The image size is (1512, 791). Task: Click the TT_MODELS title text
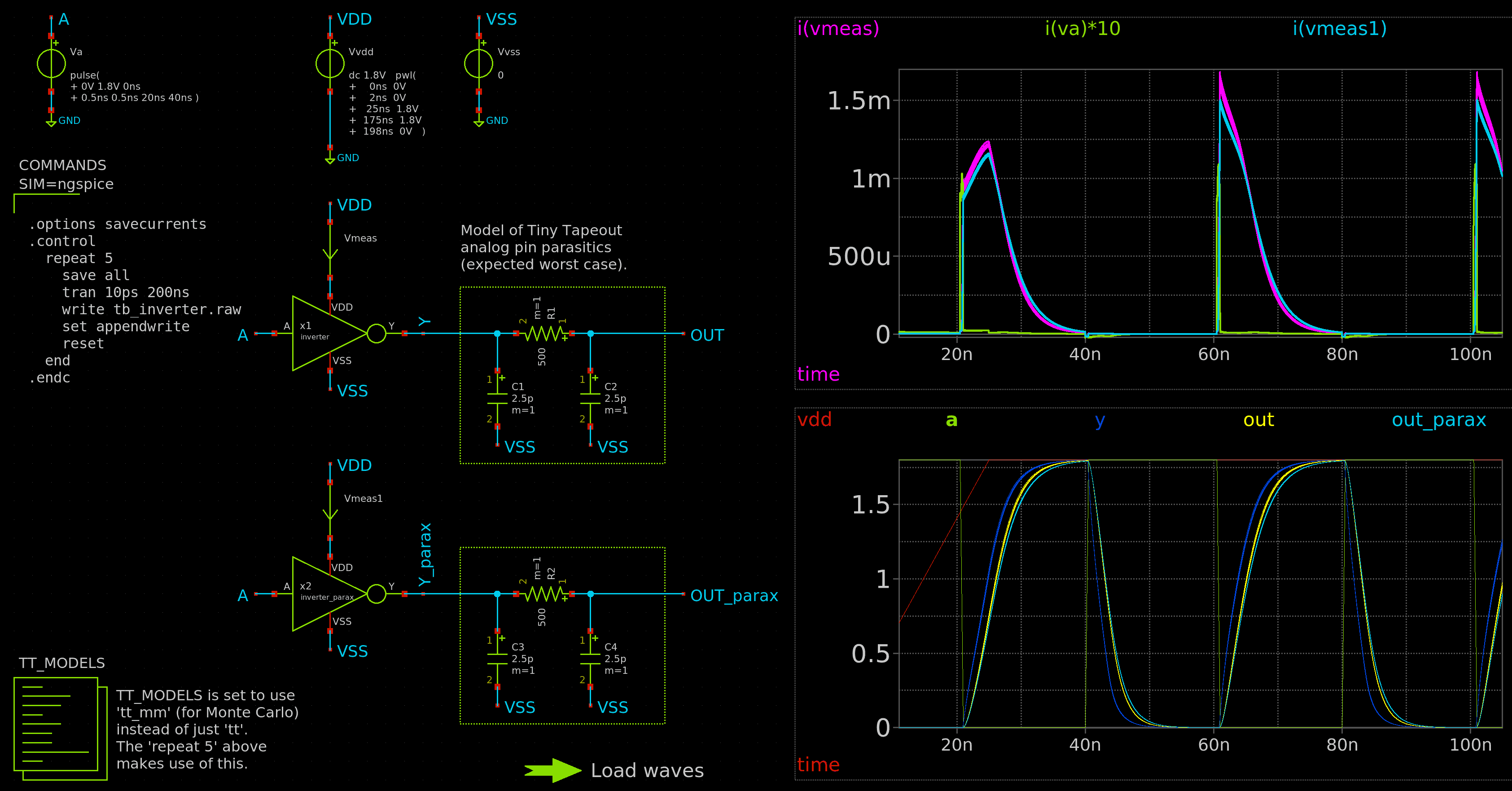click(x=61, y=663)
